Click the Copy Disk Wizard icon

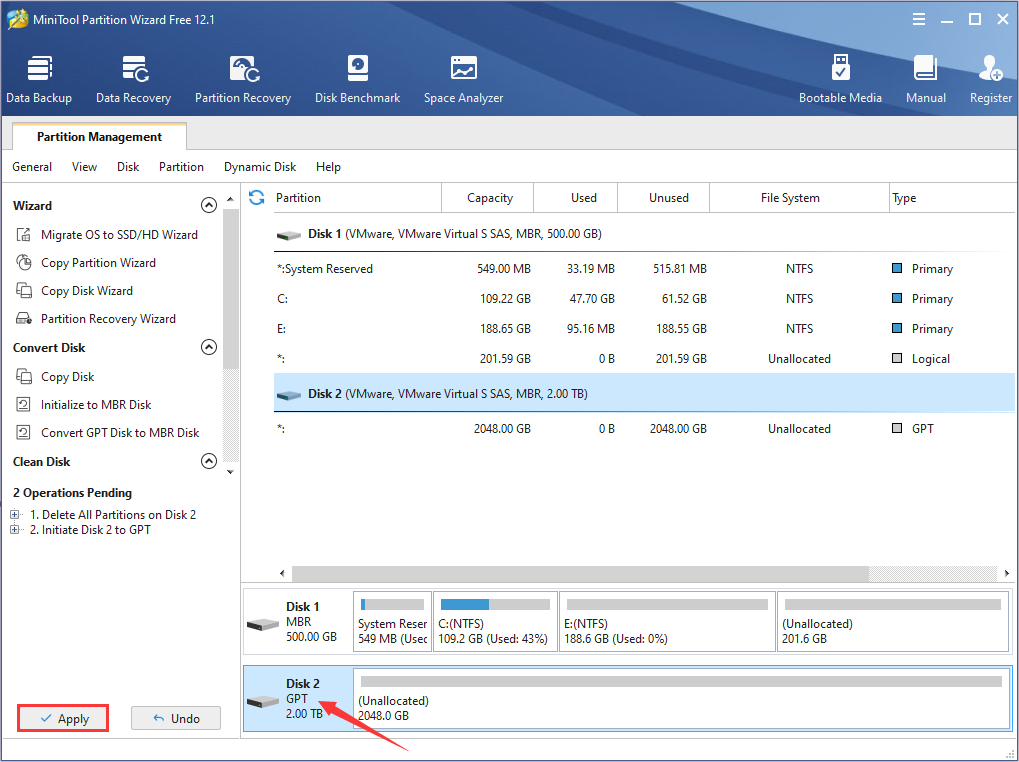23,290
